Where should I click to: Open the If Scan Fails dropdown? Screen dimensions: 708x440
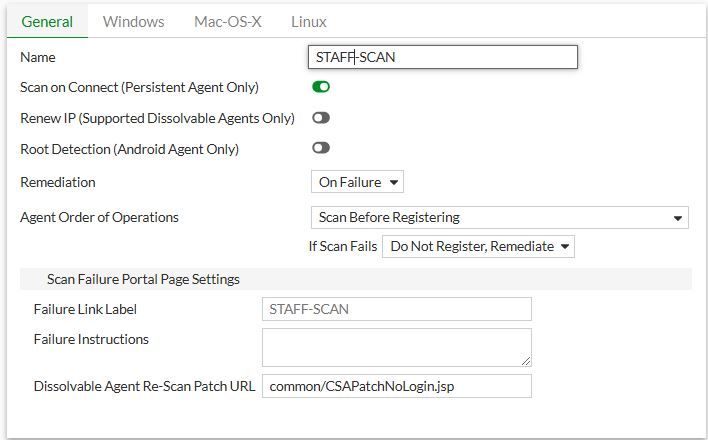478,246
